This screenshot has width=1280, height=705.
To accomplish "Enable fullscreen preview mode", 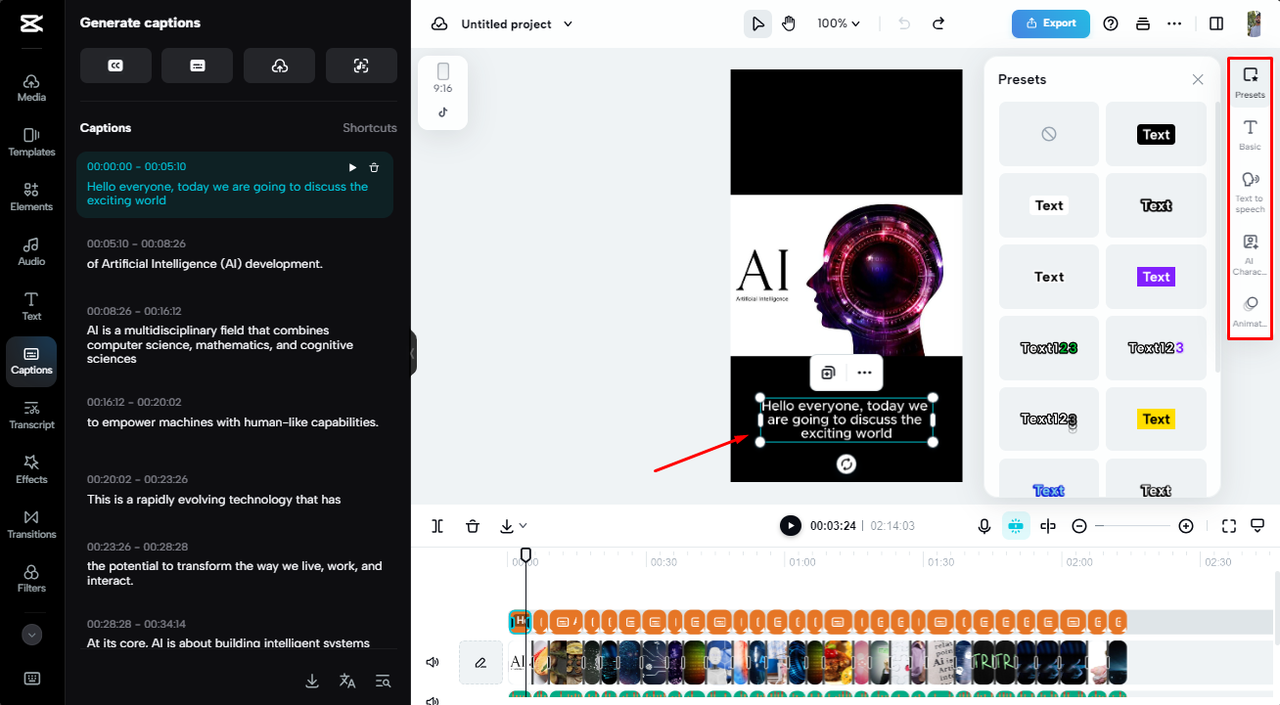I will 1228,525.
